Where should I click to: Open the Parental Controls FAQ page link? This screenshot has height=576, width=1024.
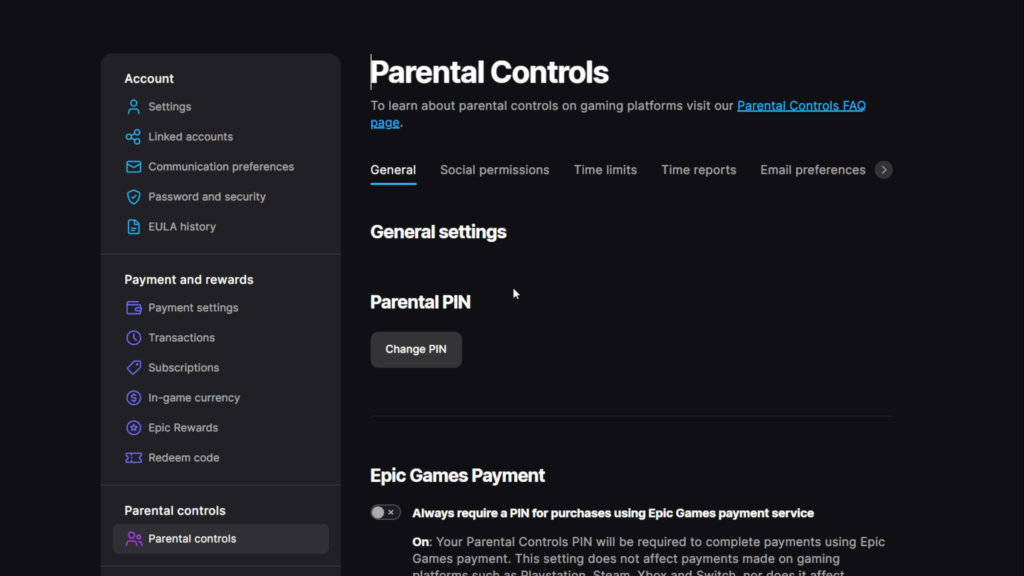click(801, 106)
